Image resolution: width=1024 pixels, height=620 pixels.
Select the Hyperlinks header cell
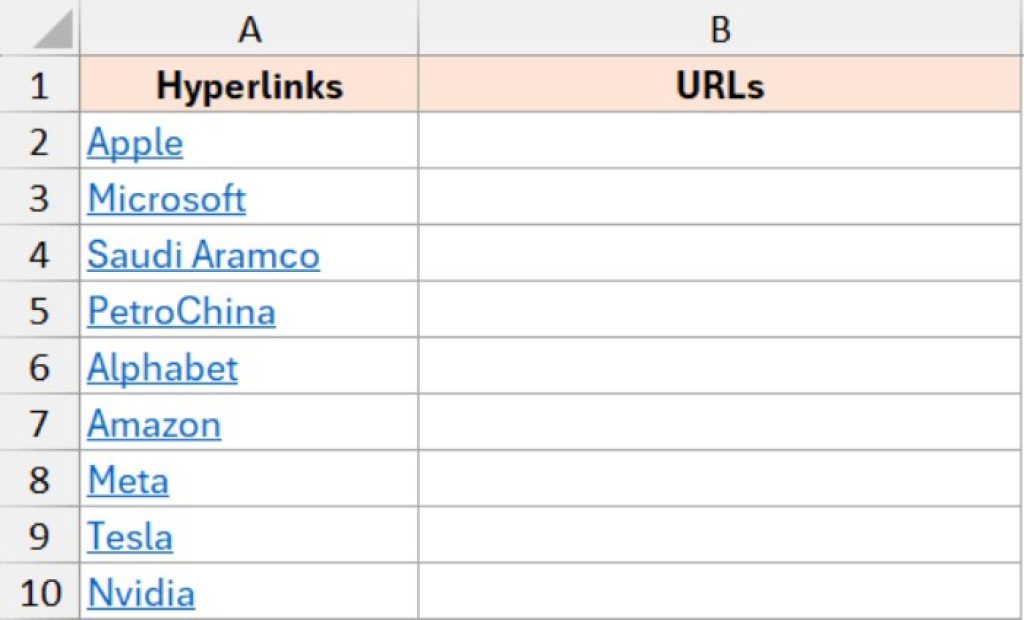tap(247, 86)
